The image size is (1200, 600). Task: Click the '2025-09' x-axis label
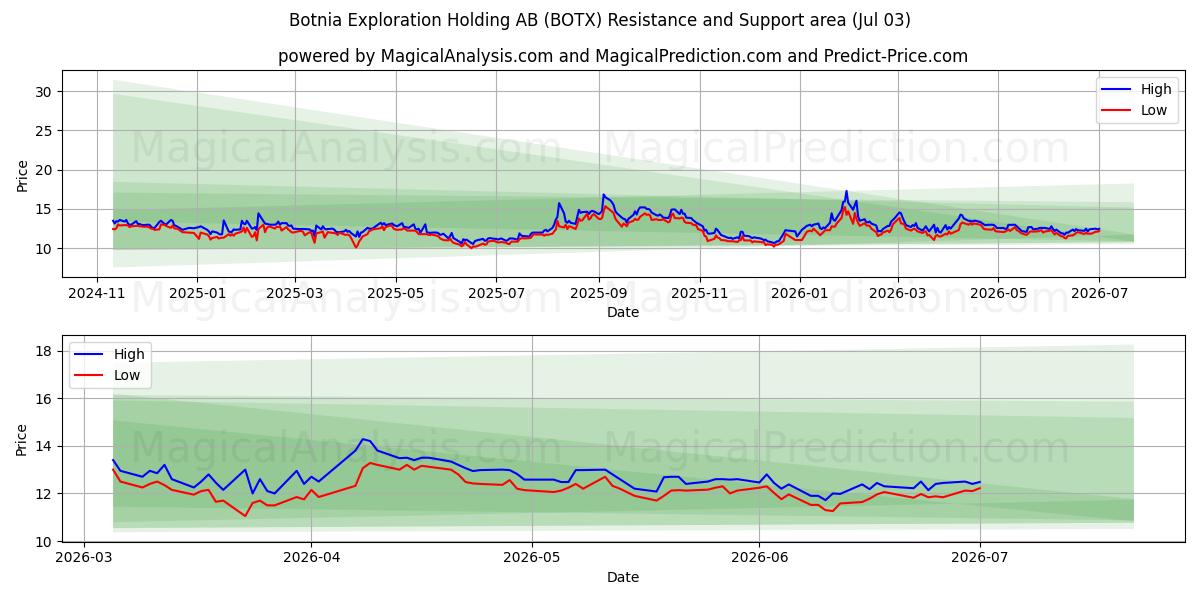pos(599,295)
